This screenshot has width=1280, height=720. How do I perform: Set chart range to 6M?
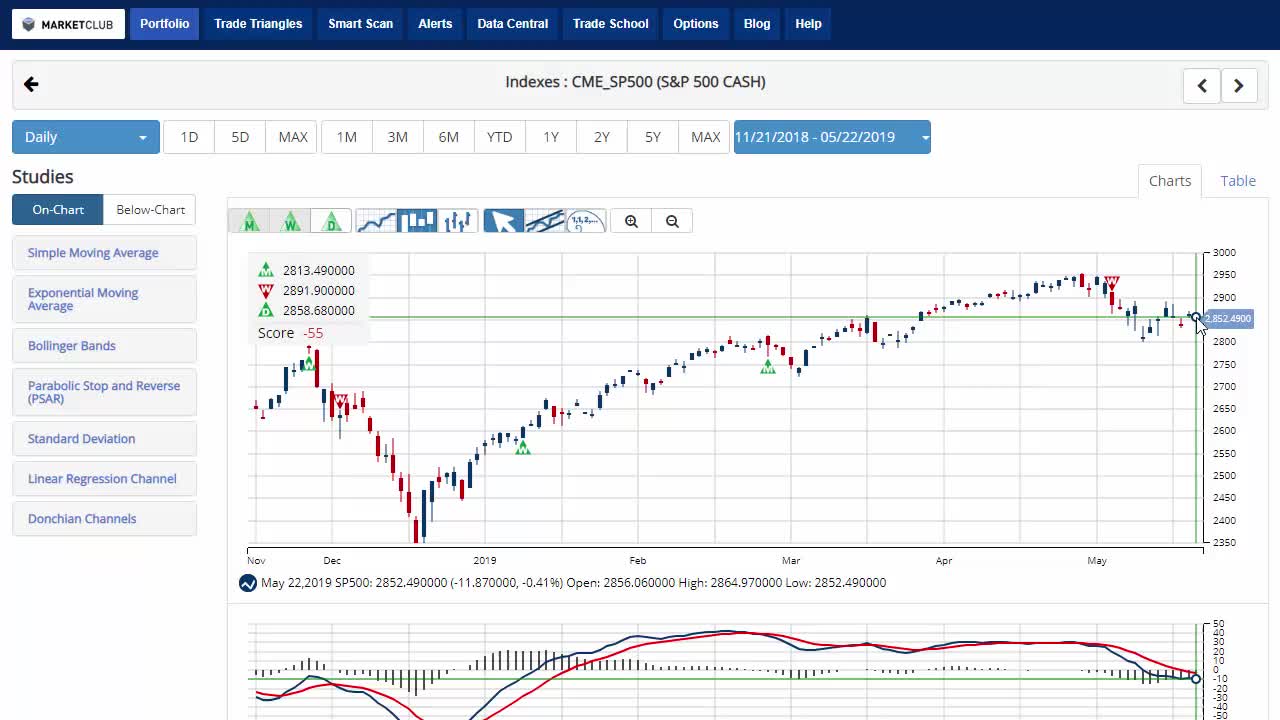[449, 137]
